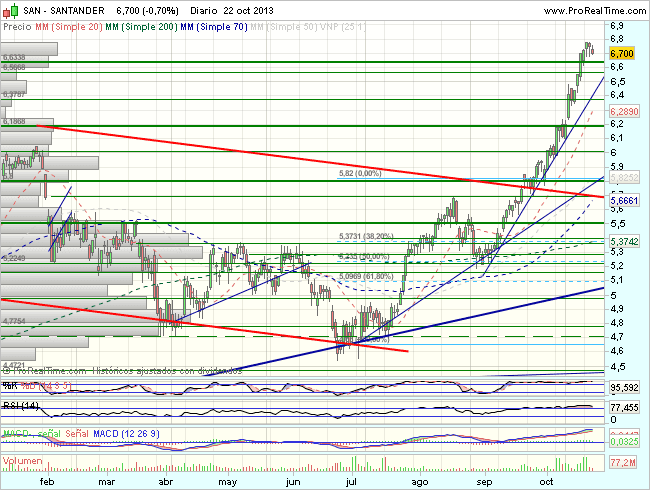Click the 6,9 price axis label
The width and height of the screenshot is (650, 490).
617,26
